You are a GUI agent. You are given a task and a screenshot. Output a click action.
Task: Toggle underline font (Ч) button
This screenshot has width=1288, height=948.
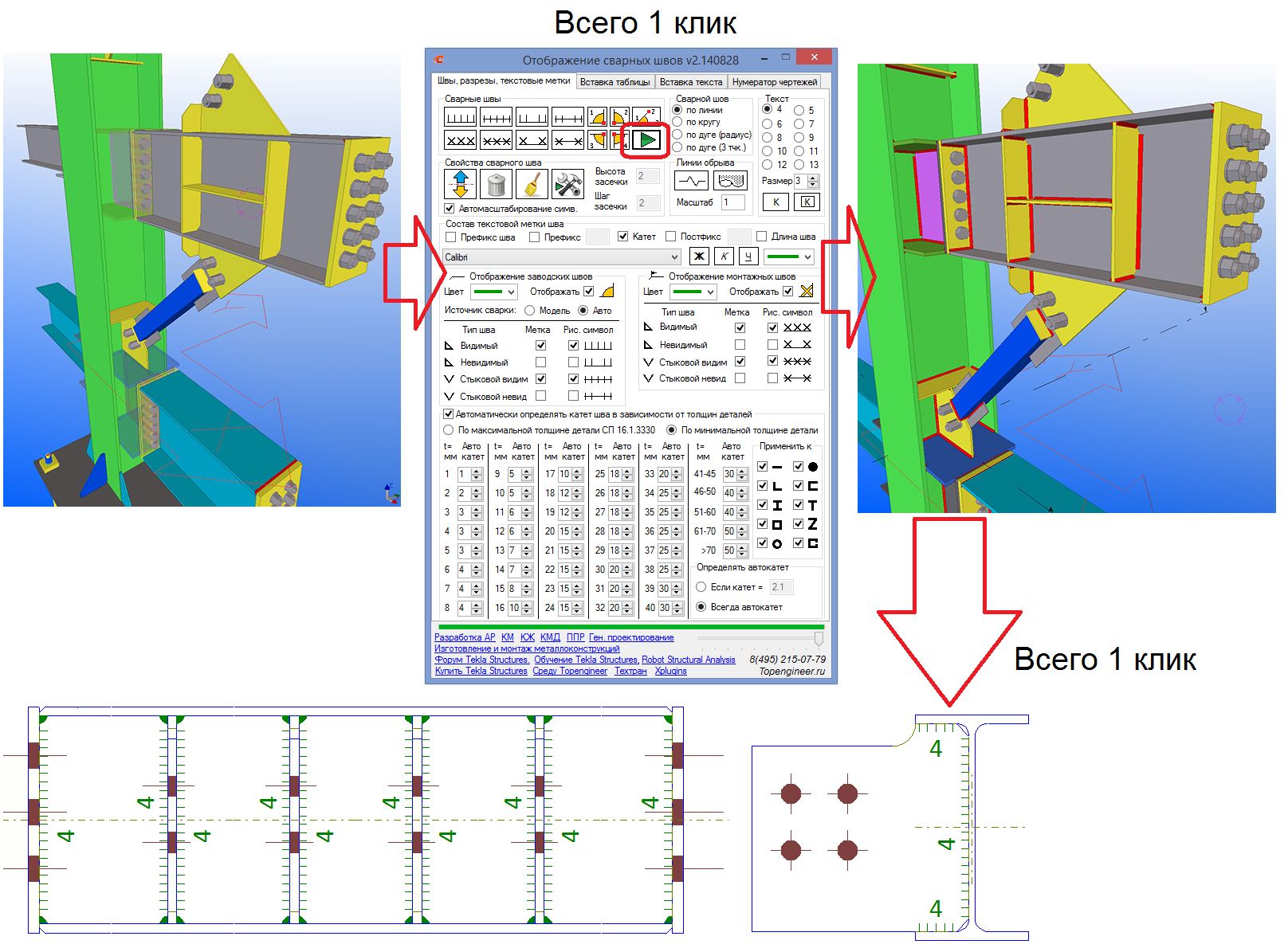click(748, 256)
